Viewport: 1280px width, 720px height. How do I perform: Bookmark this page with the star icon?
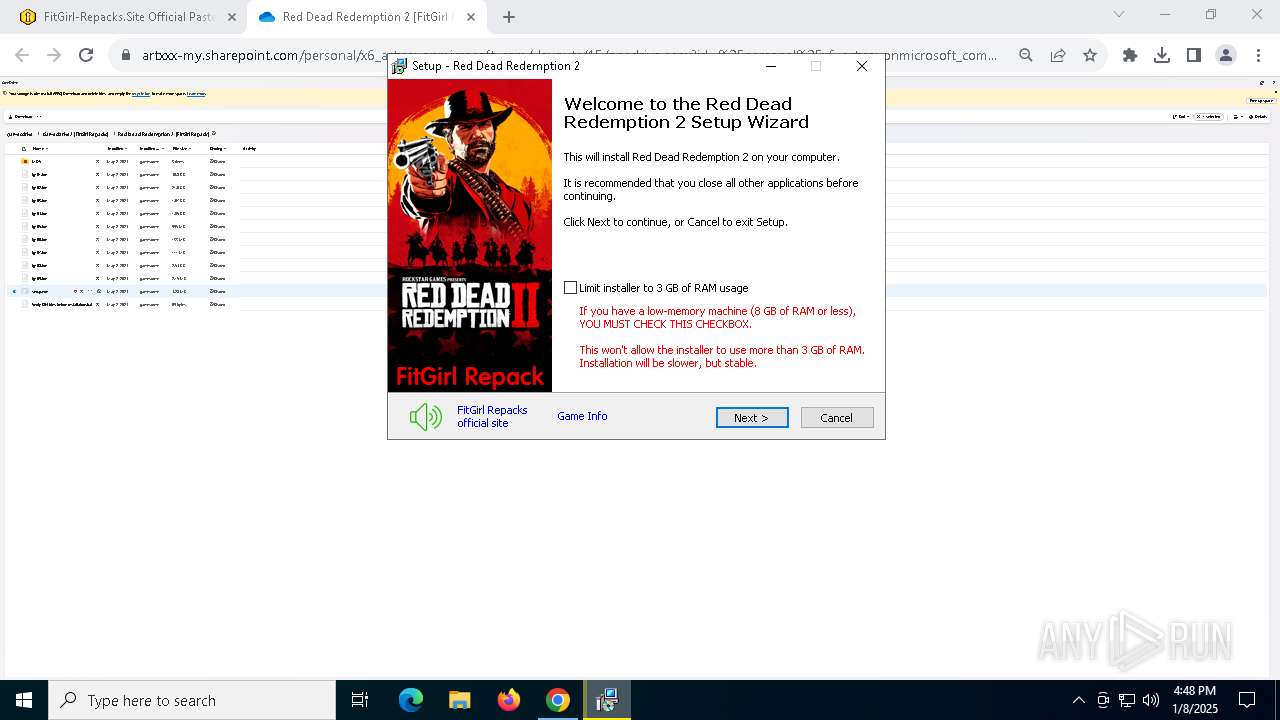pos(1090,56)
